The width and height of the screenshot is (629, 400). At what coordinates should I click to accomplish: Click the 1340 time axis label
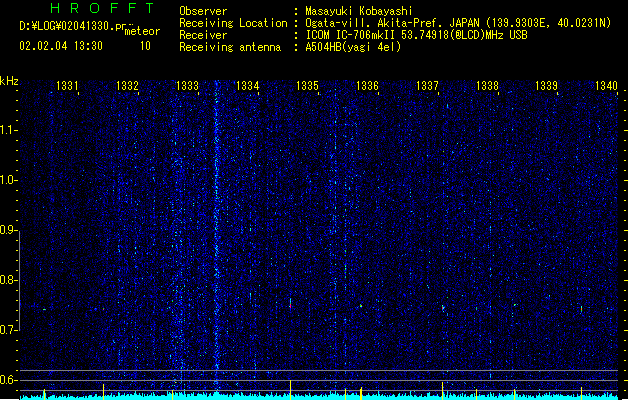coord(606,85)
